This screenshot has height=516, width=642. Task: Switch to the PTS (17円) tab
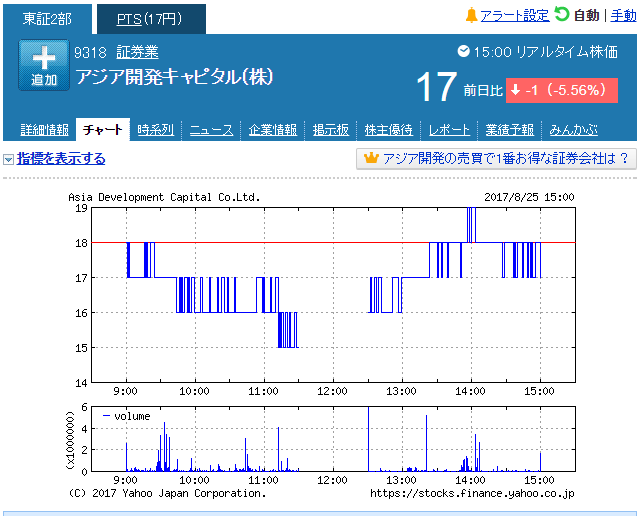pos(151,19)
